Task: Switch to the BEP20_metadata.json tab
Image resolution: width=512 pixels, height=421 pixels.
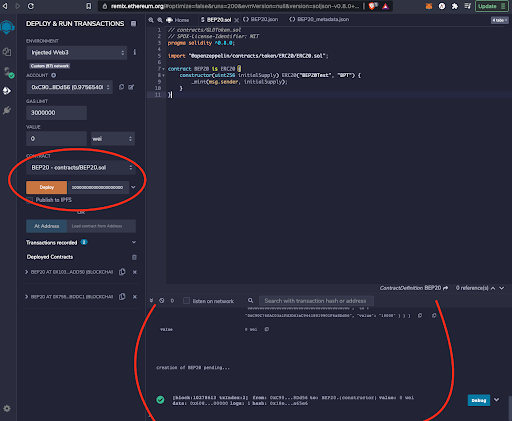Action: tap(319, 19)
